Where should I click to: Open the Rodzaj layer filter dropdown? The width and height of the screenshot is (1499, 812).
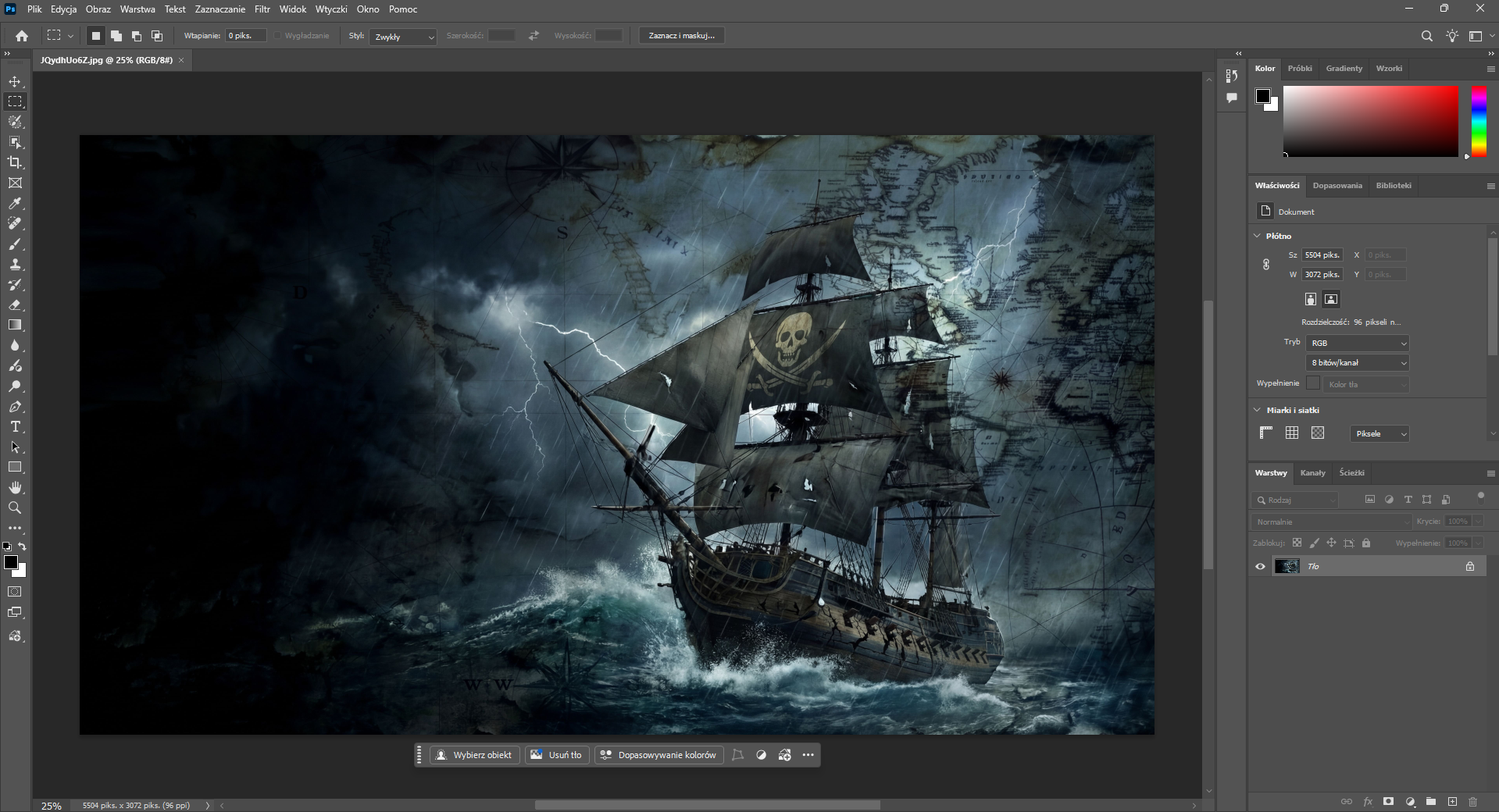(x=1295, y=500)
